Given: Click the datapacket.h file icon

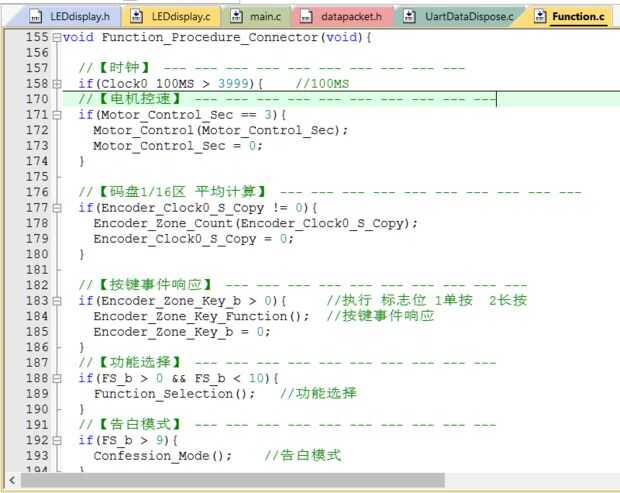Looking at the screenshot, I should [306, 17].
